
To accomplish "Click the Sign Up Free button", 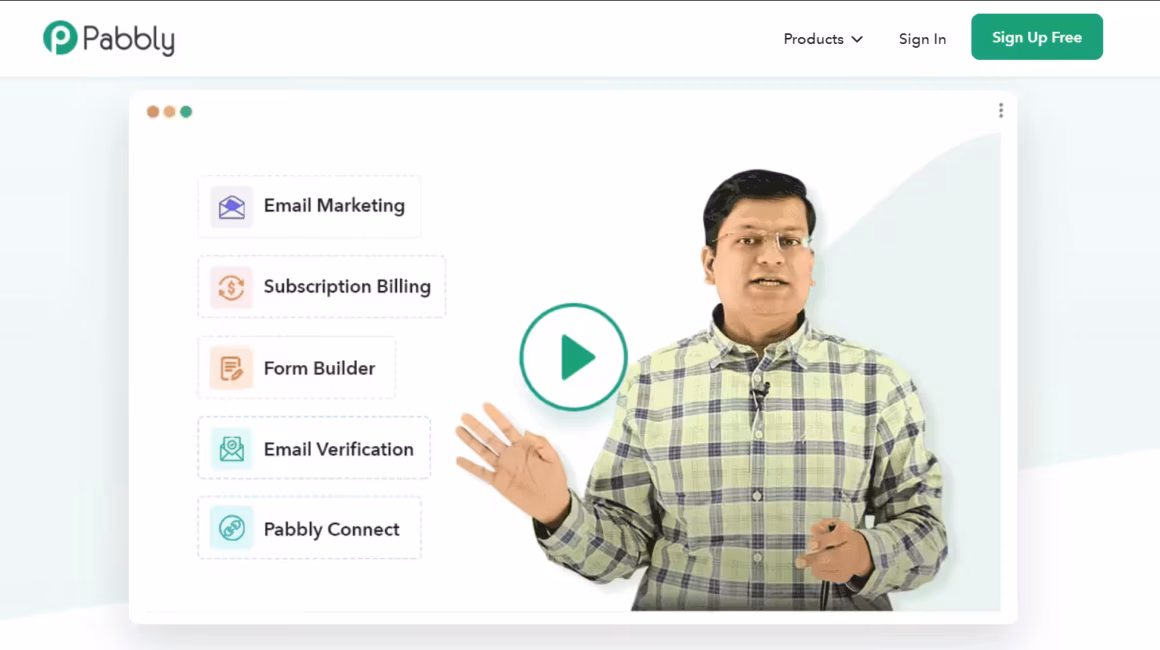I will (x=1036, y=36).
